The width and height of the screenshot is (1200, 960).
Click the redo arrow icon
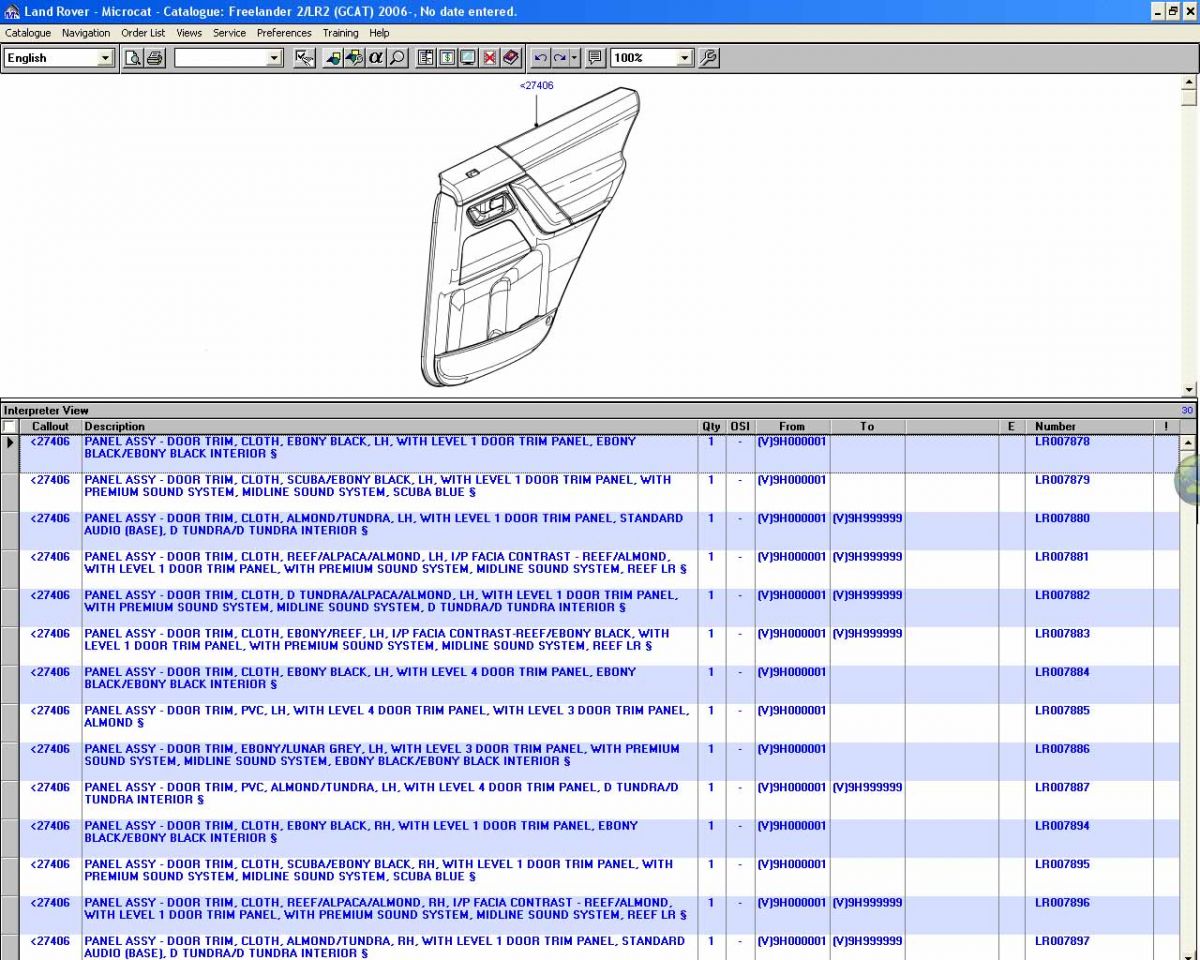coord(560,58)
